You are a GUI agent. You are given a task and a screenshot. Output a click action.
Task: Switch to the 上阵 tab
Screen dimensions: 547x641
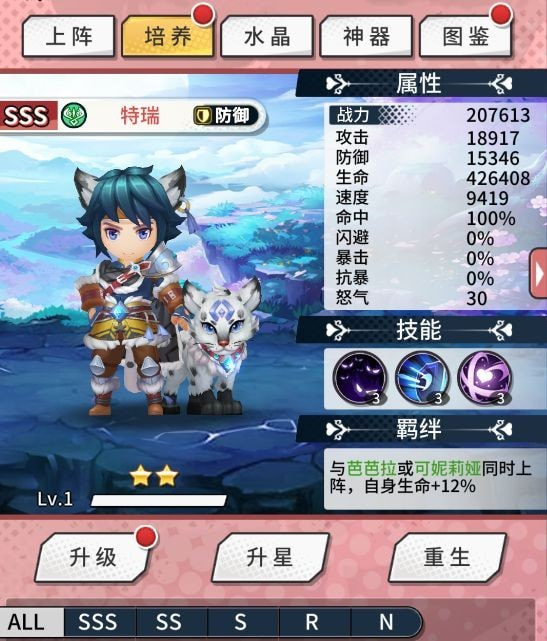click(x=68, y=36)
